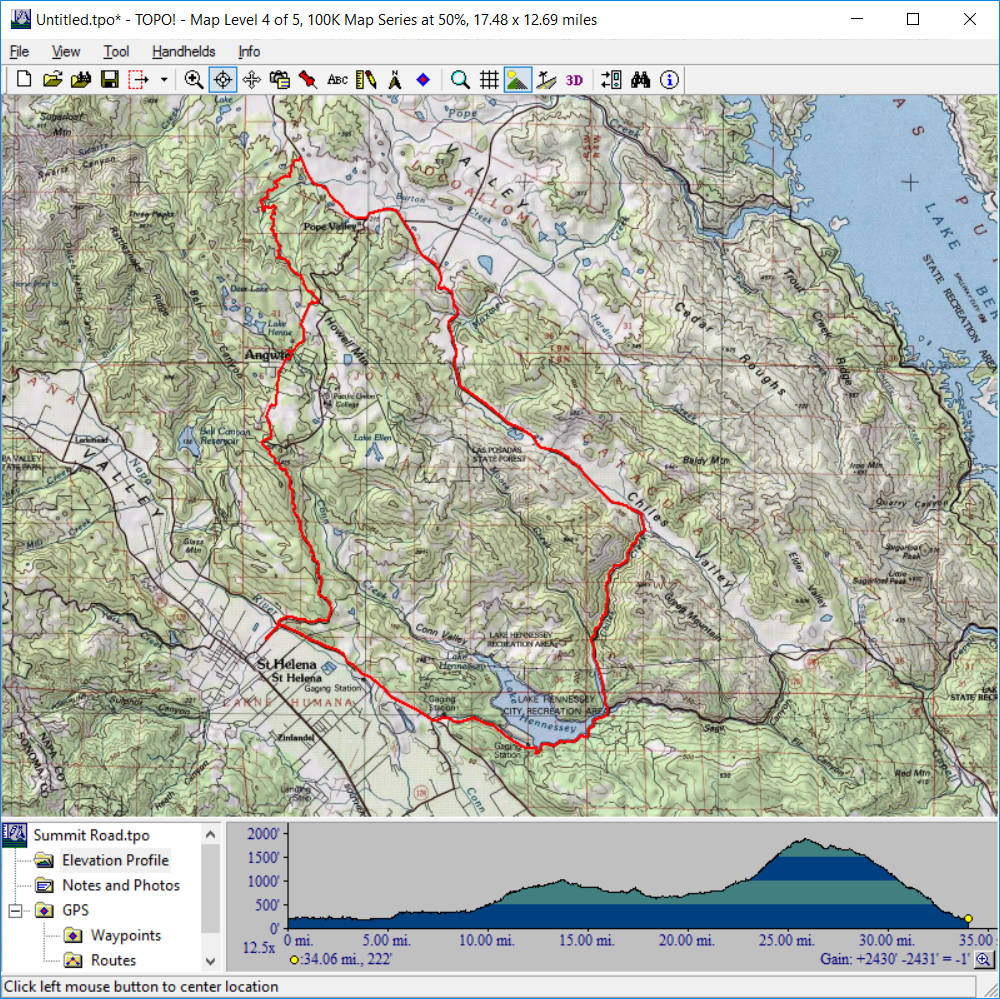Zoom the elevation profile with magnifier button

click(983, 960)
